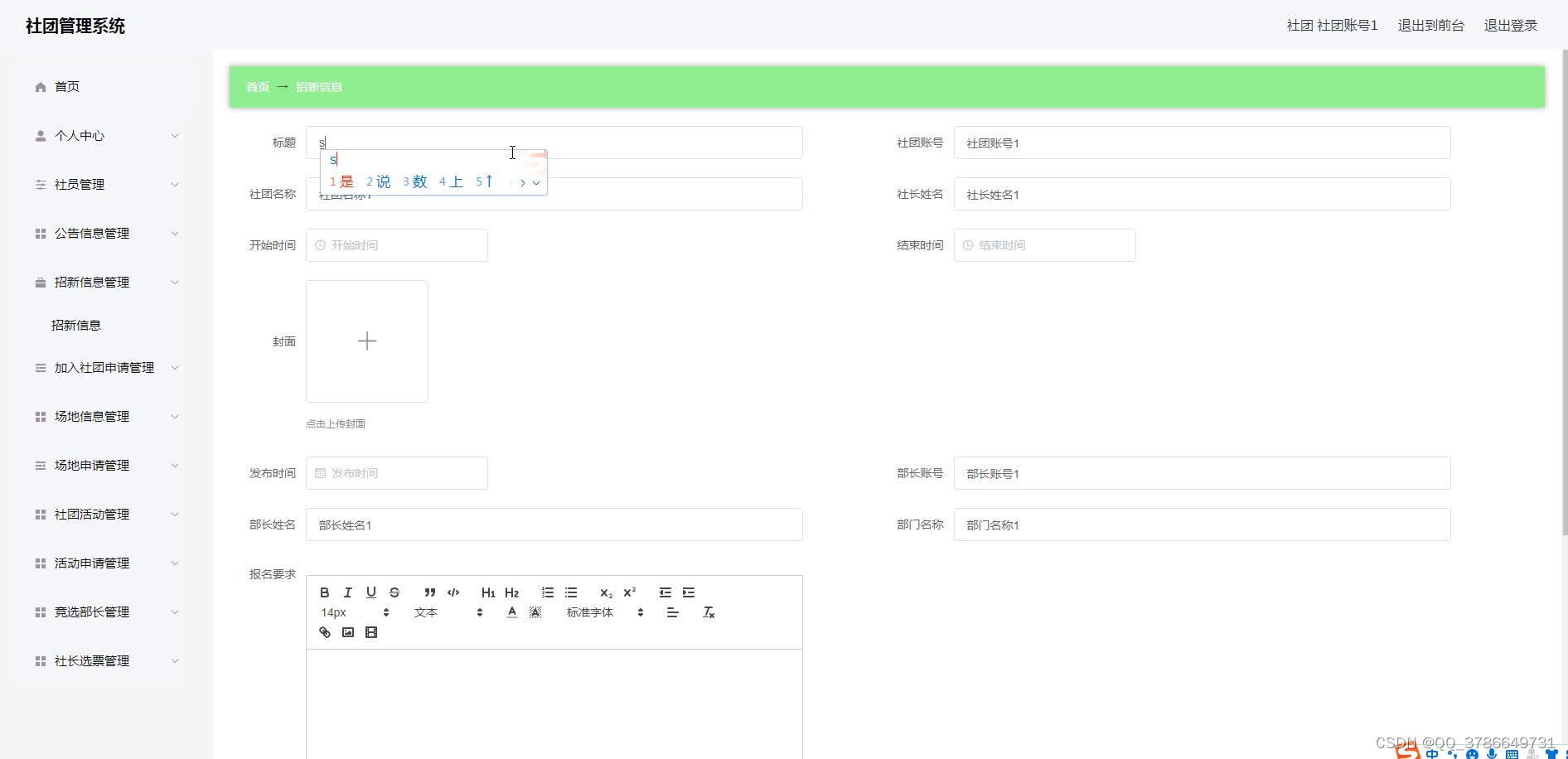Insert image in editor
This screenshot has height=759, width=1568.
[x=348, y=632]
